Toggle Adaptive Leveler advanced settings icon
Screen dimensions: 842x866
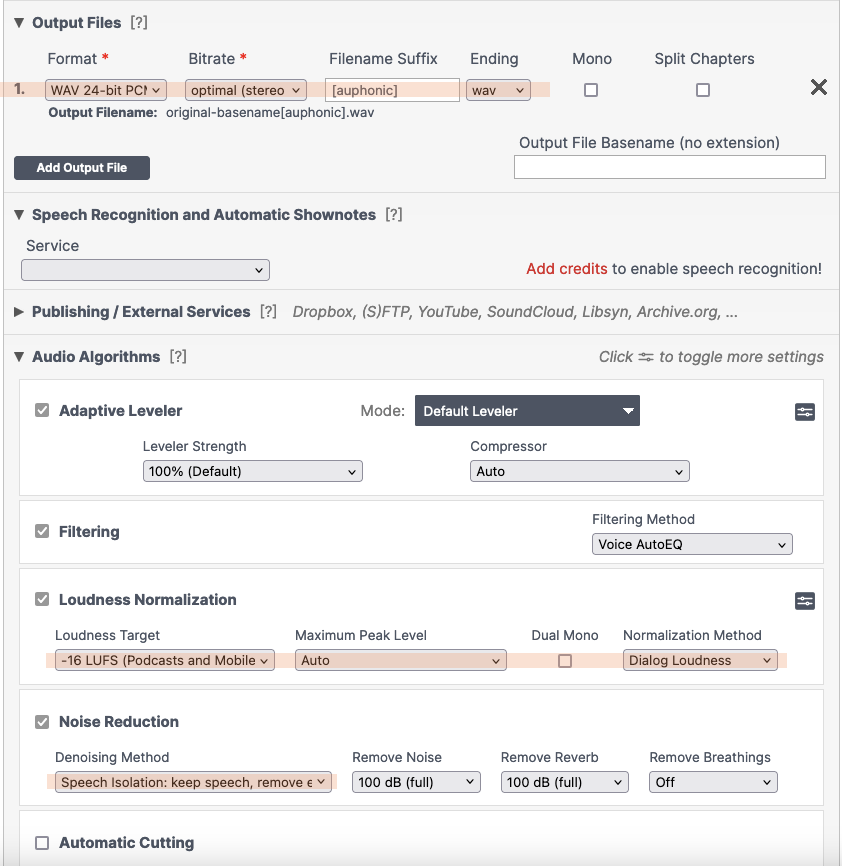coord(804,412)
